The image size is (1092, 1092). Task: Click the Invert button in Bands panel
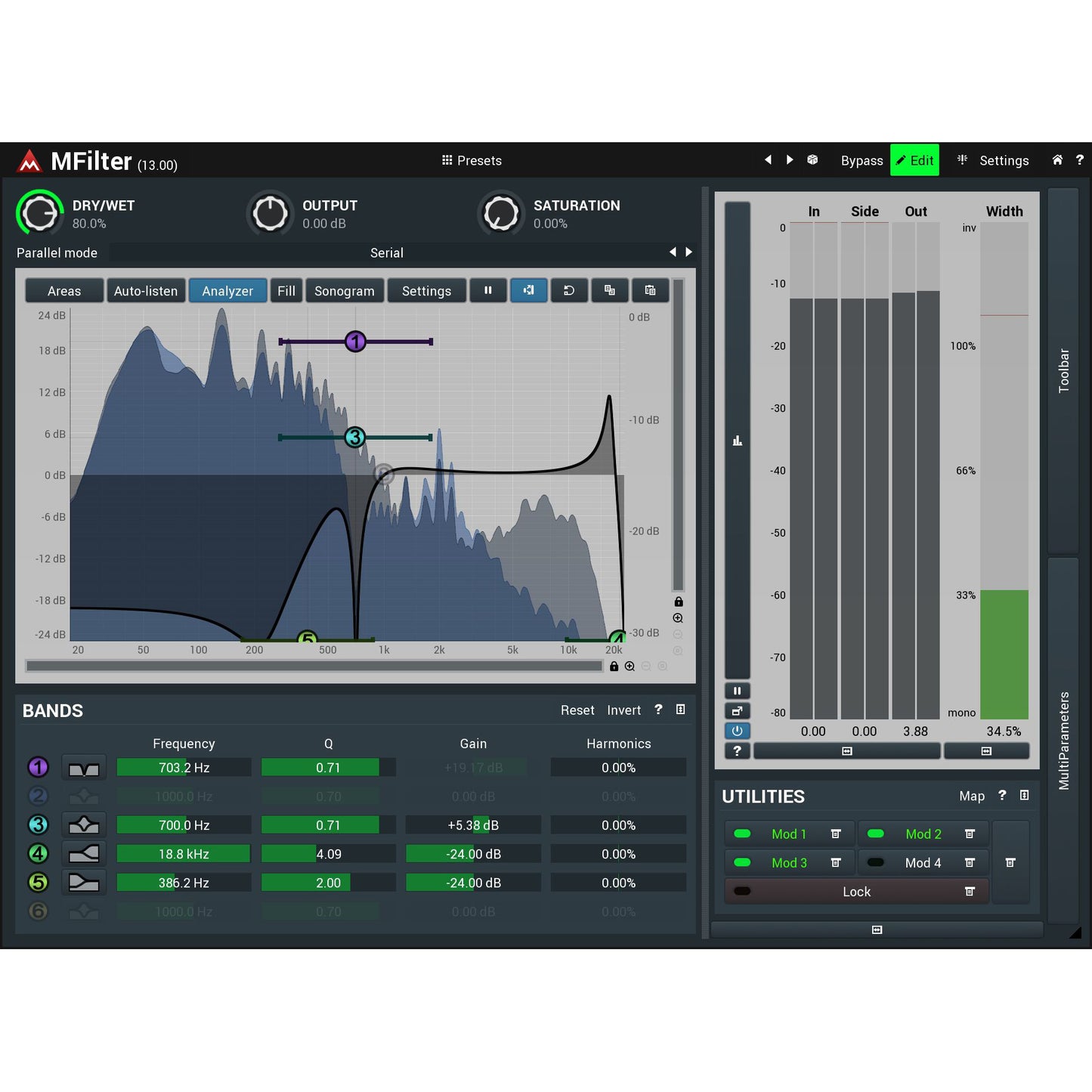point(623,710)
